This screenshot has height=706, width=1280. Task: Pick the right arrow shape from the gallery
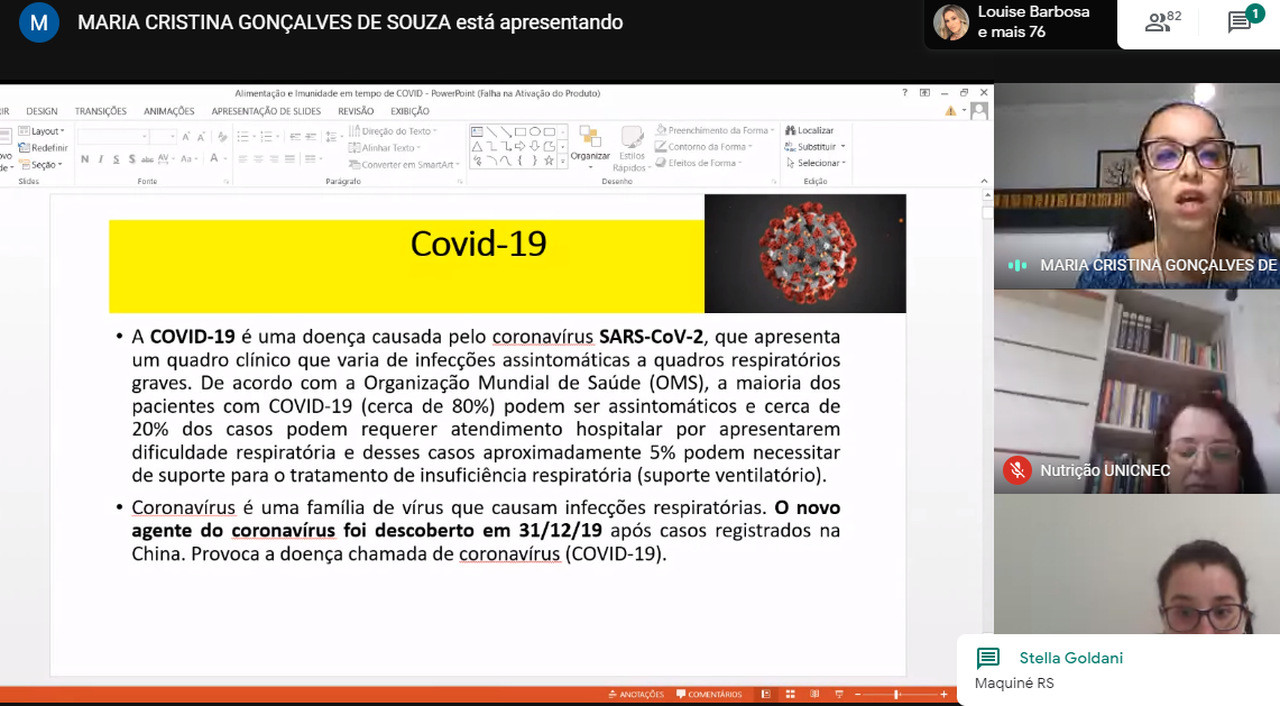520,146
